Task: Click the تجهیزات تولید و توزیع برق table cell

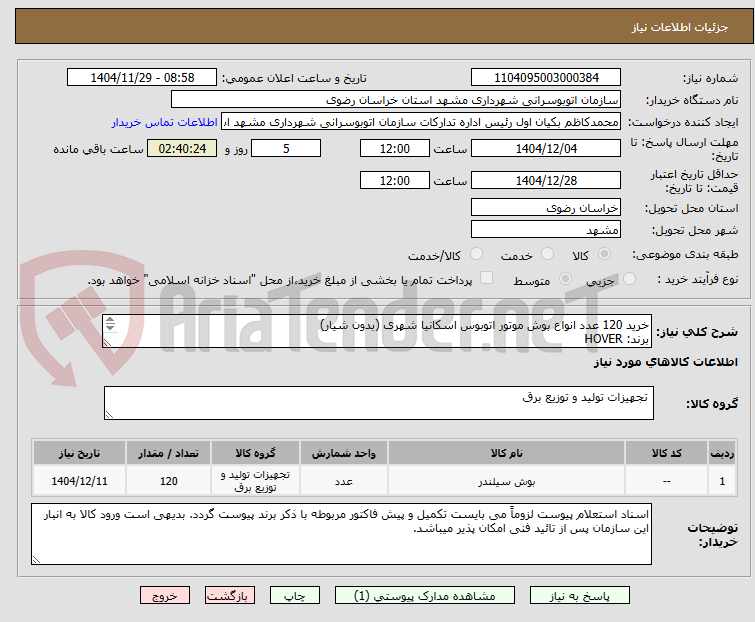Action: (x=255, y=481)
